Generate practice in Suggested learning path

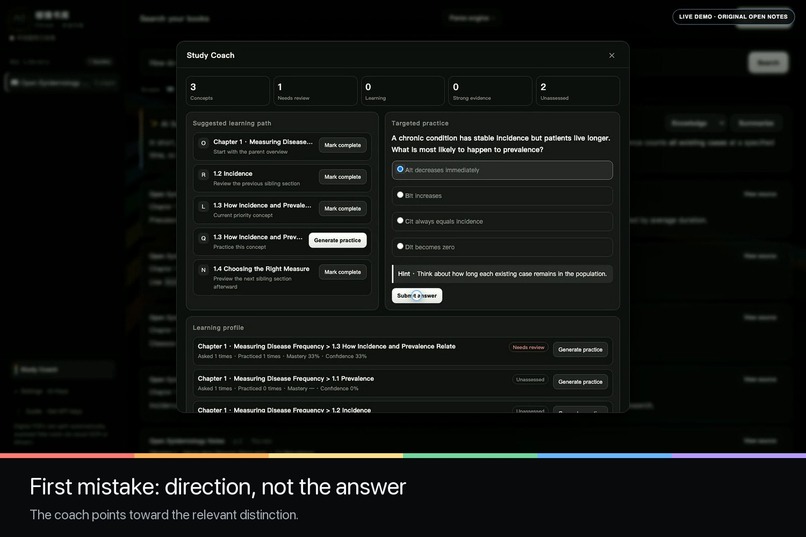coord(337,240)
